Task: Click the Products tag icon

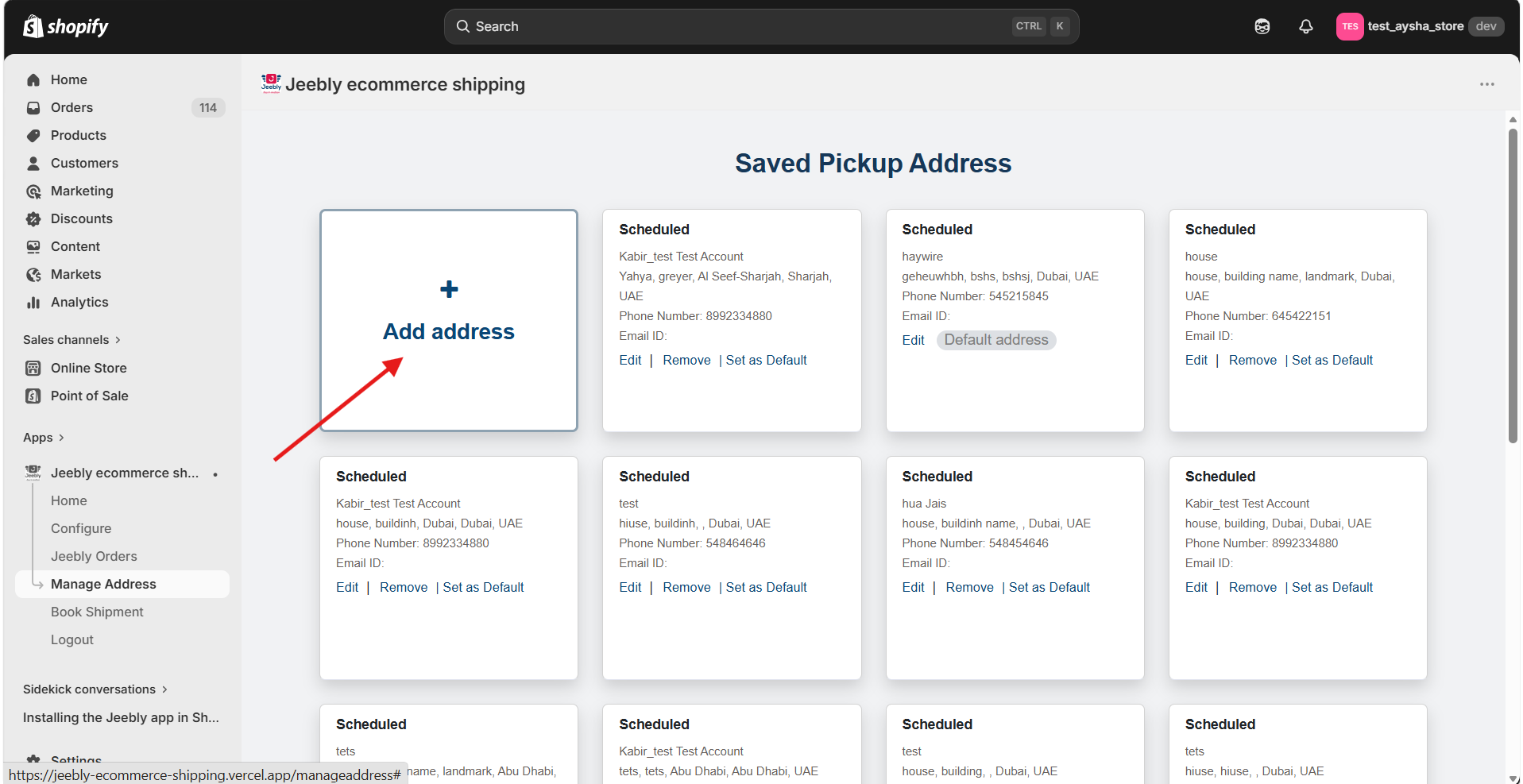Action: click(x=33, y=135)
